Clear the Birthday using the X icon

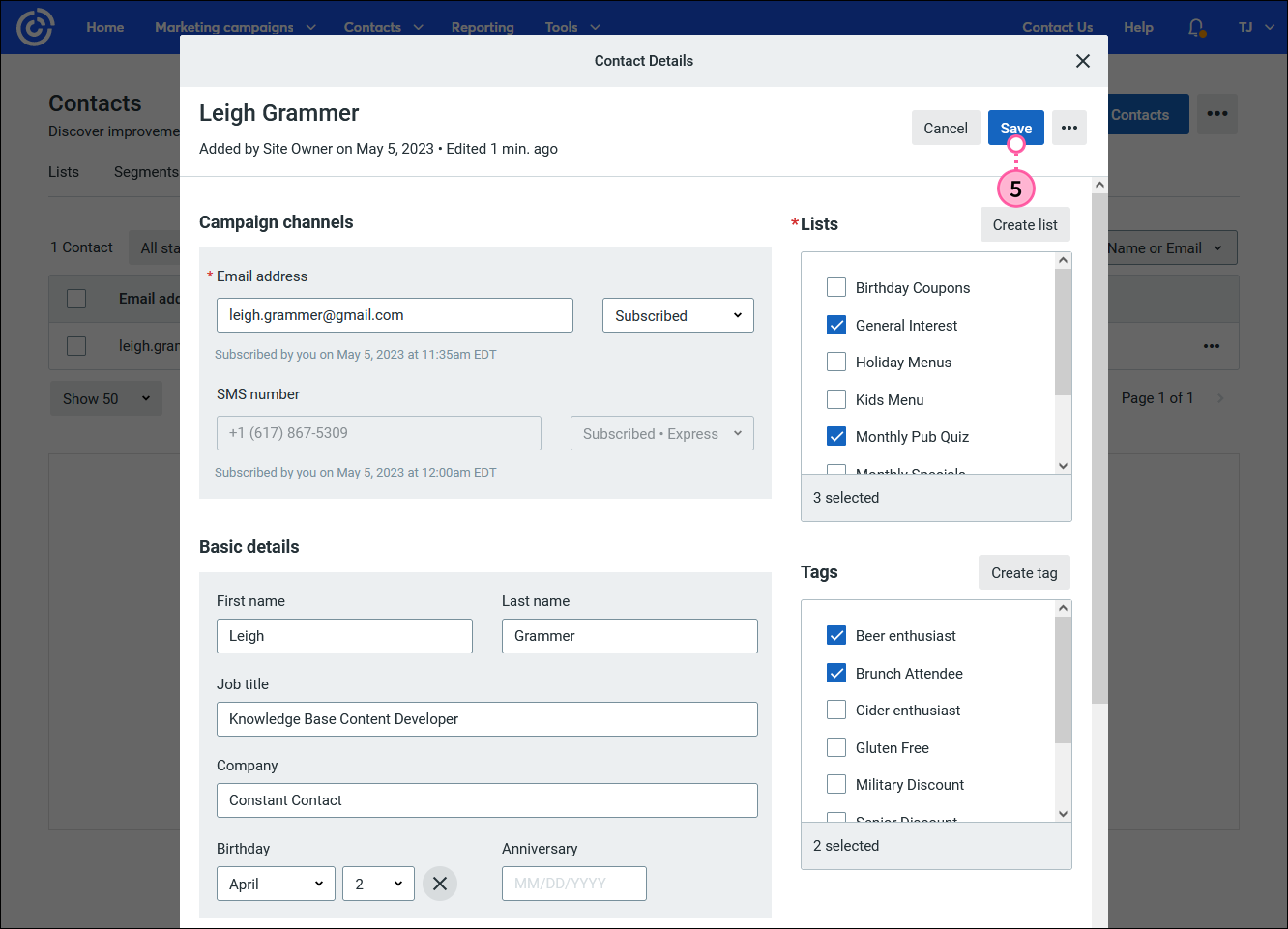click(x=440, y=883)
